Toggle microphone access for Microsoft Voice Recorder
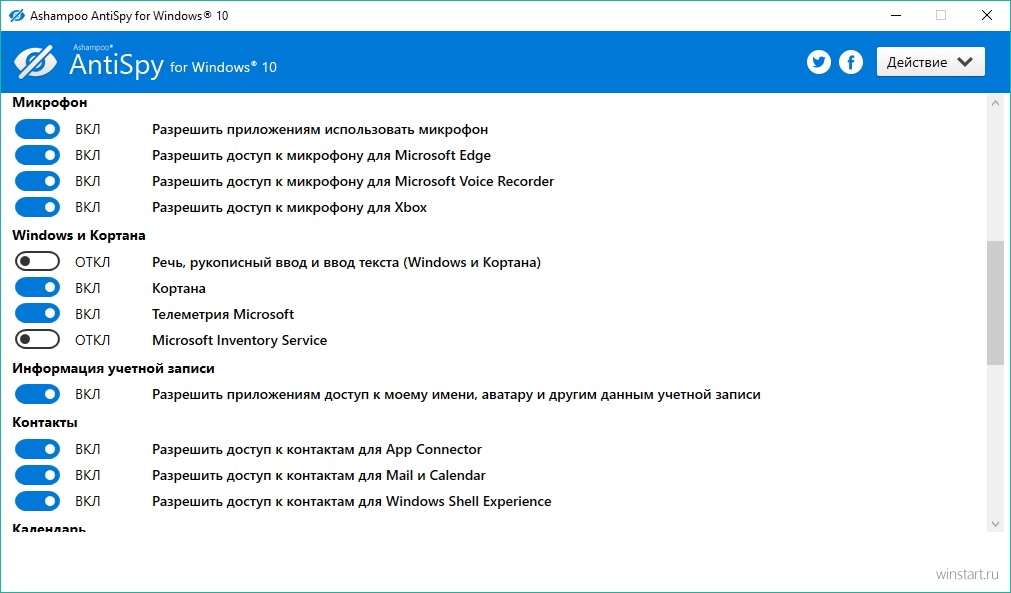The image size is (1011, 593). click(37, 181)
